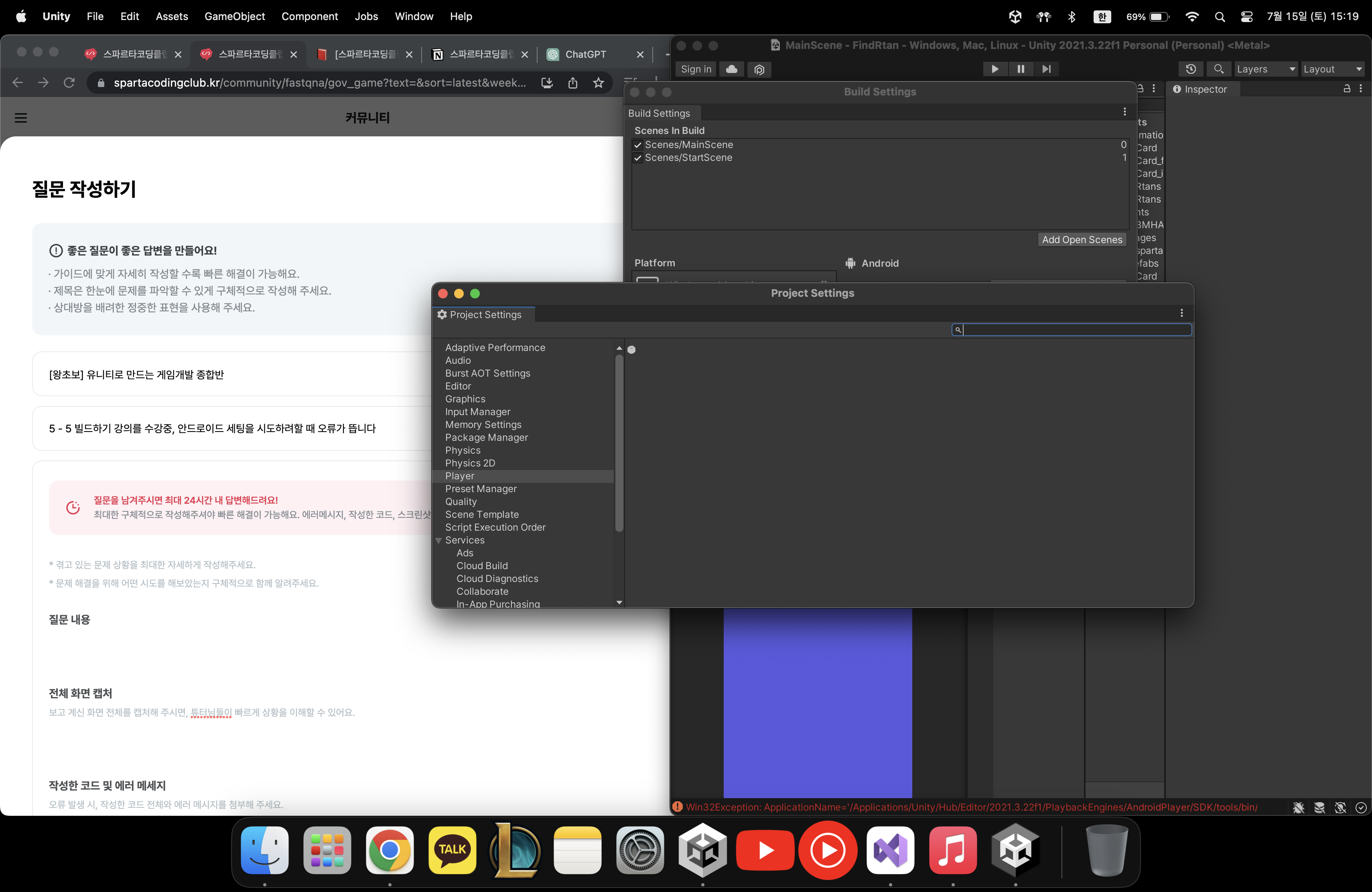This screenshot has height=892, width=1372.
Task: Click the Project Settings search field
Action: click(x=1071, y=330)
